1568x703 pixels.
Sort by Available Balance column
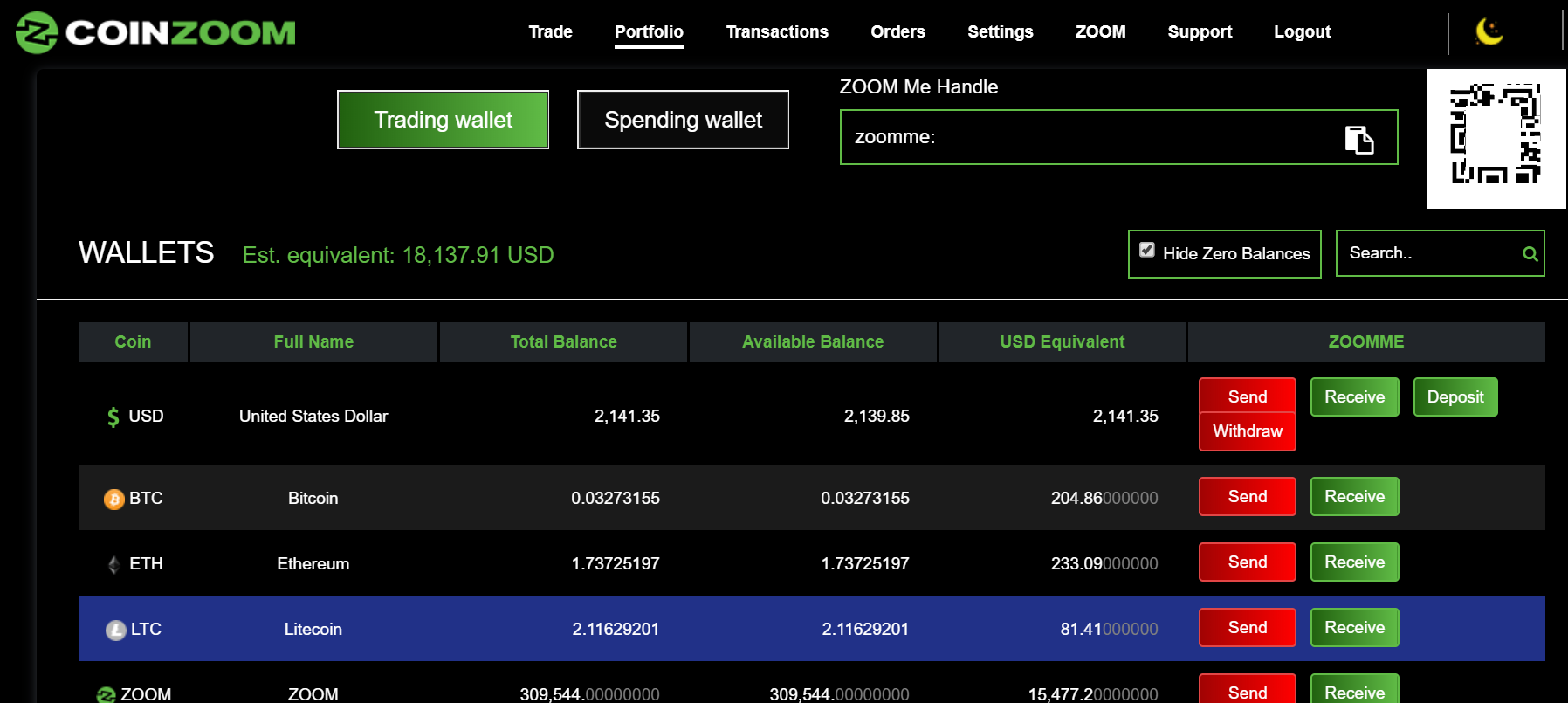pos(813,341)
